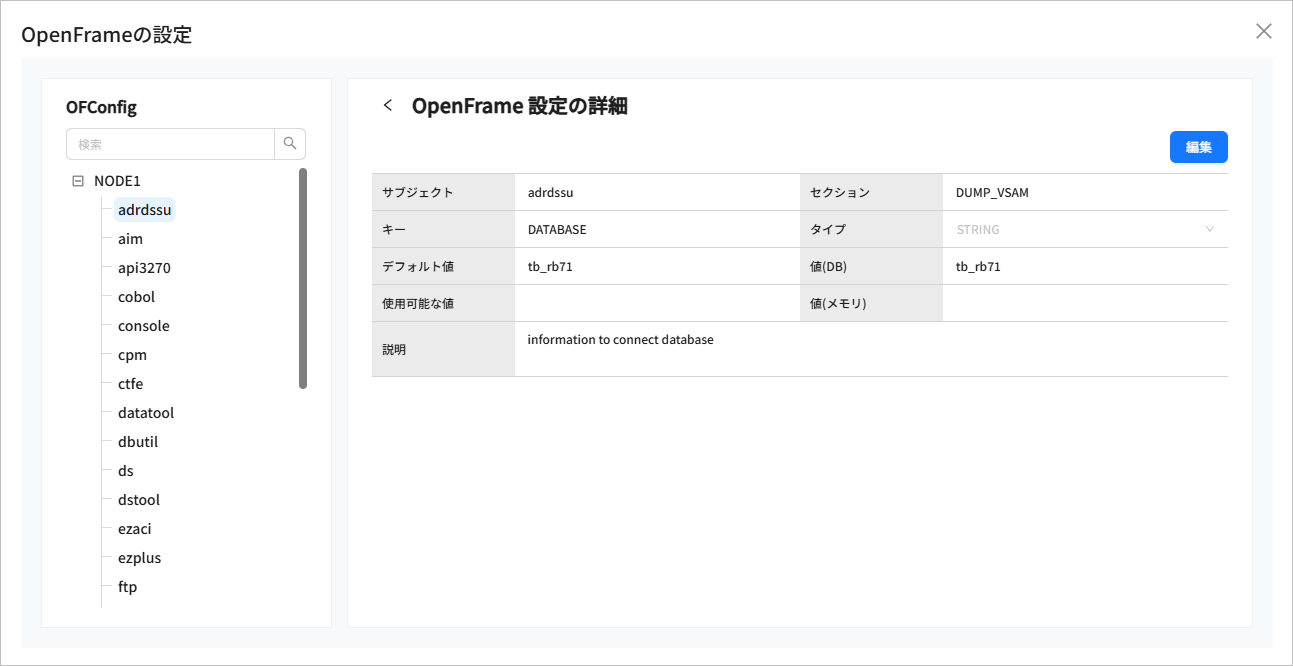The width and height of the screenshot is (1293, 666).
Task: Type in the OFConfig search field
Action: click(x=170, y=144)
